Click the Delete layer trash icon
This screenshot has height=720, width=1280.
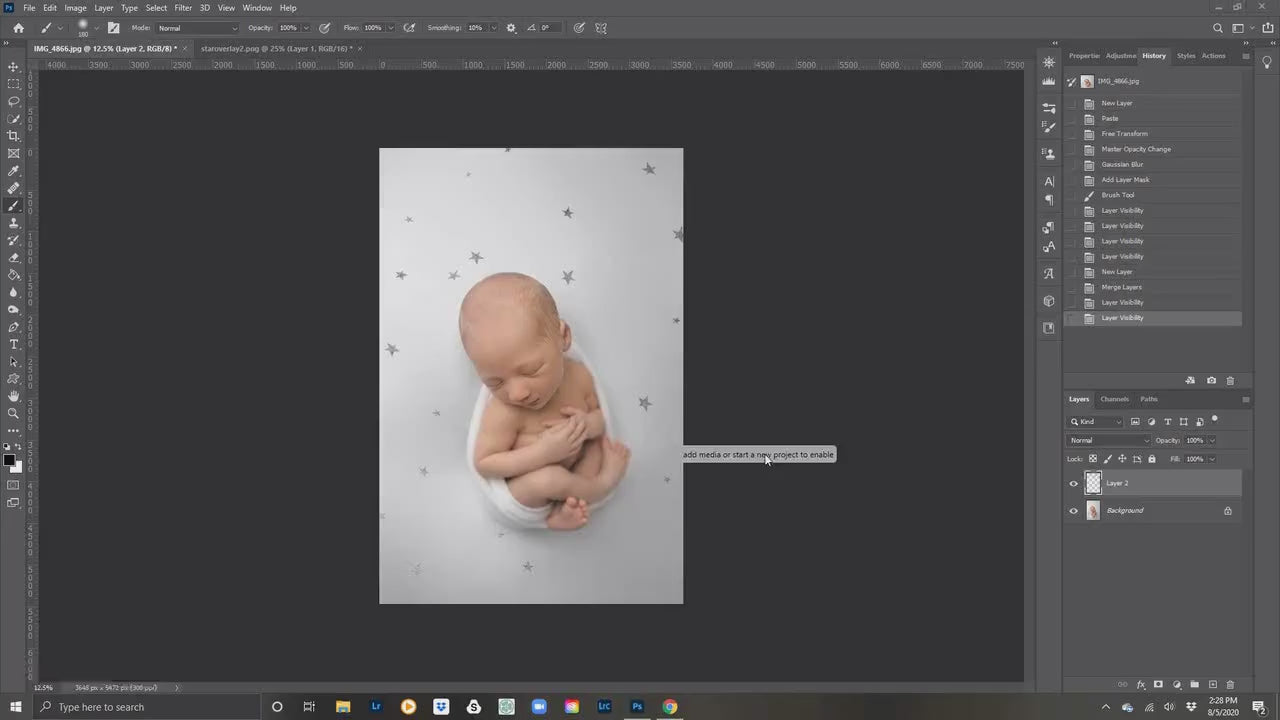(1232, 685)
